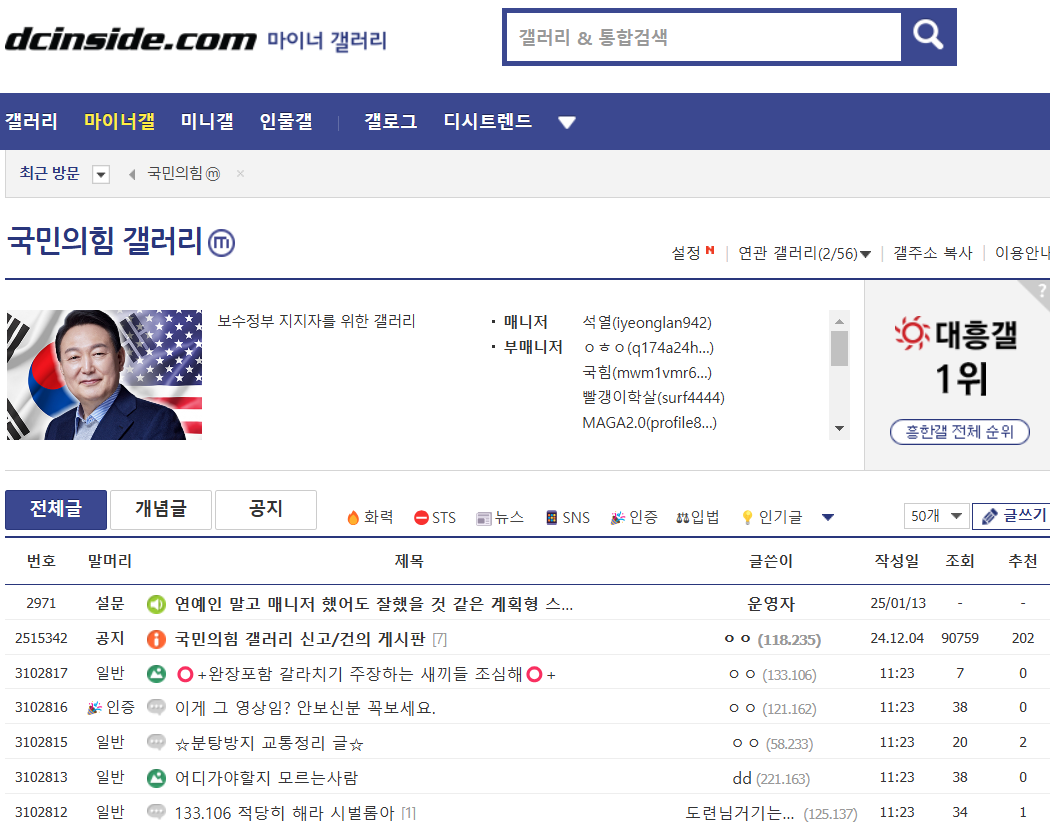Open post '국민의힘 갤러리 신고/건의 게시판'
The height and width of the screenshot is (823, 1050).
(x=300, y=640)
